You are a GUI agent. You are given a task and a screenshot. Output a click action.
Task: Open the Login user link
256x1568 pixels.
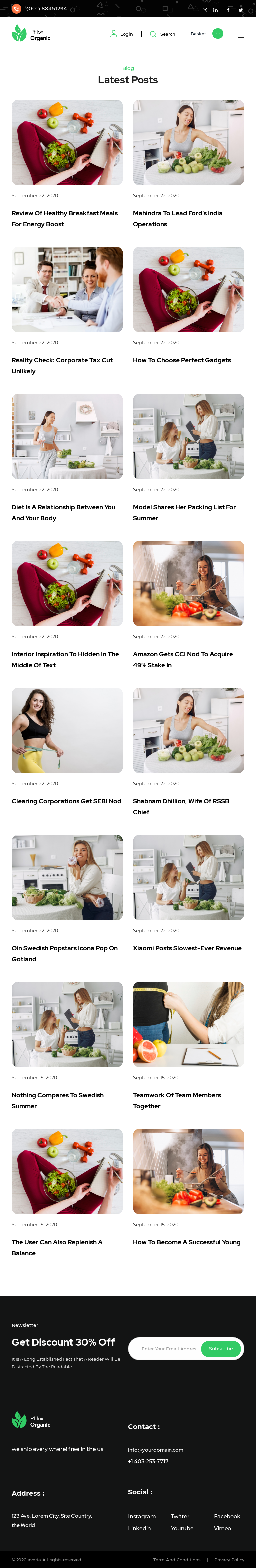[x=122, y=34]
